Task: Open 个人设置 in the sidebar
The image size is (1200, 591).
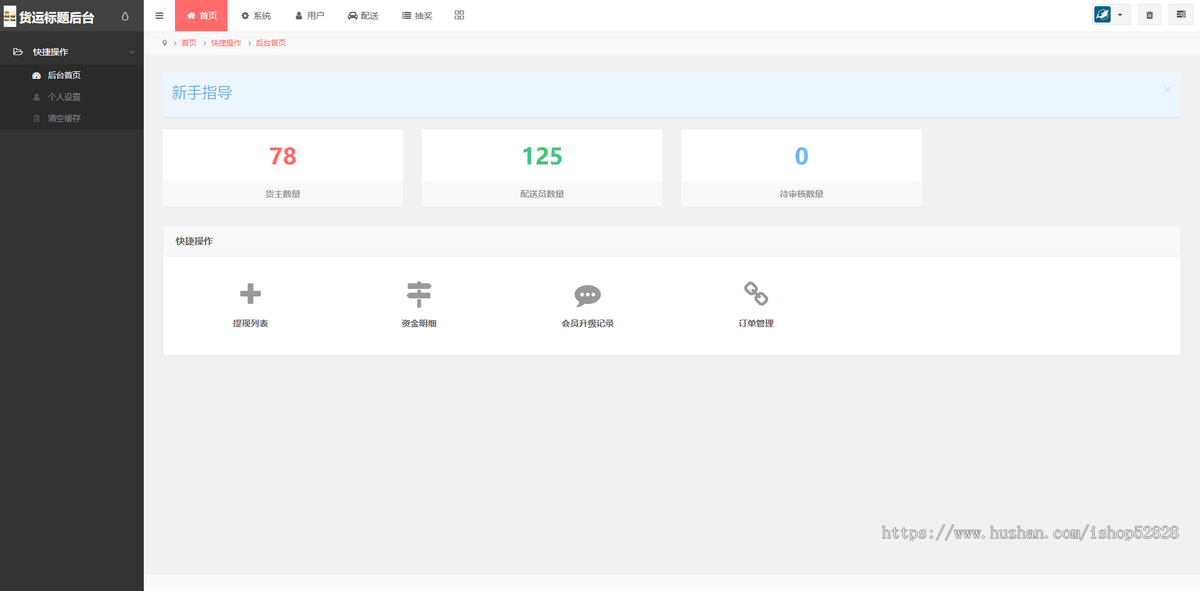Action: 64,97
